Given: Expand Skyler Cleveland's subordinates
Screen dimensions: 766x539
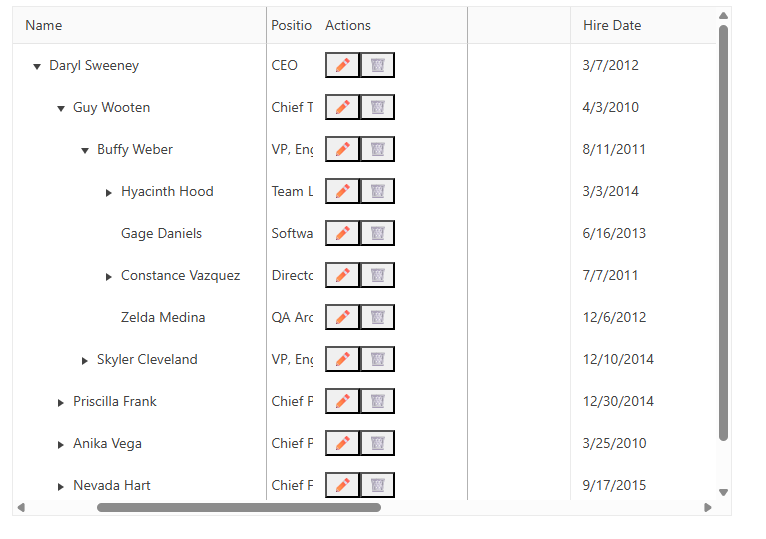Looking at the screenshot, I should click(85, 360).
